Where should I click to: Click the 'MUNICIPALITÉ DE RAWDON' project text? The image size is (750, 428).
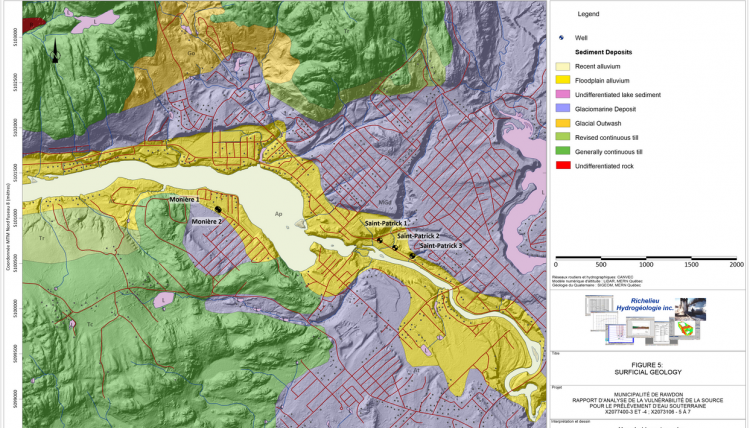(648, 395)
